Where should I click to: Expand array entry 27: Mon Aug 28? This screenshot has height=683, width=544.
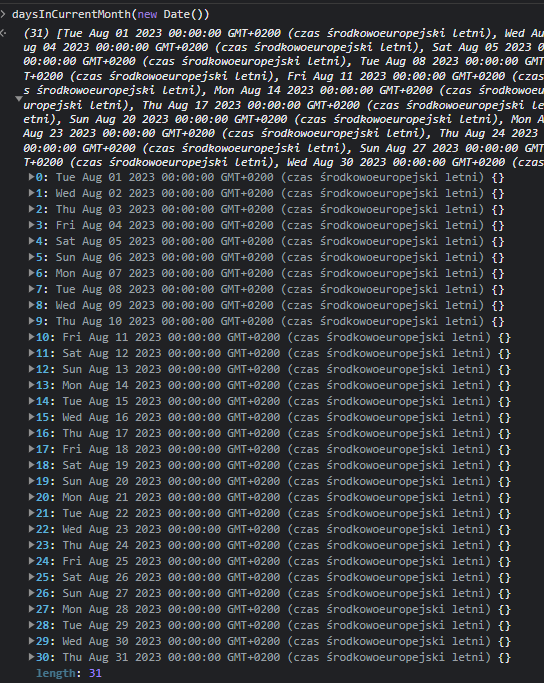click(x=31, y=609)
